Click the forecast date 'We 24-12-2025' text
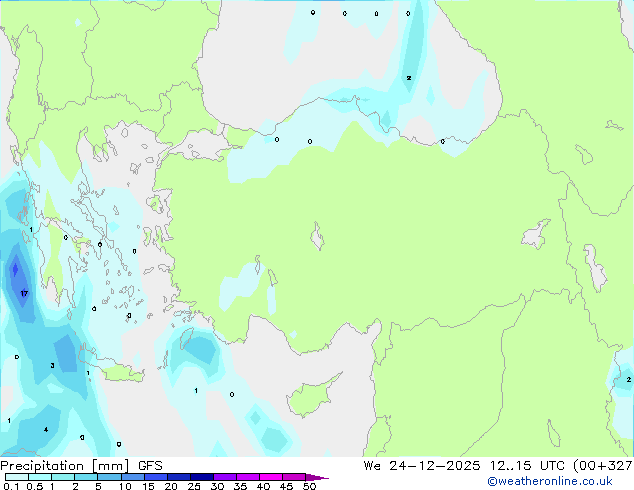 [x=422, y=466]
